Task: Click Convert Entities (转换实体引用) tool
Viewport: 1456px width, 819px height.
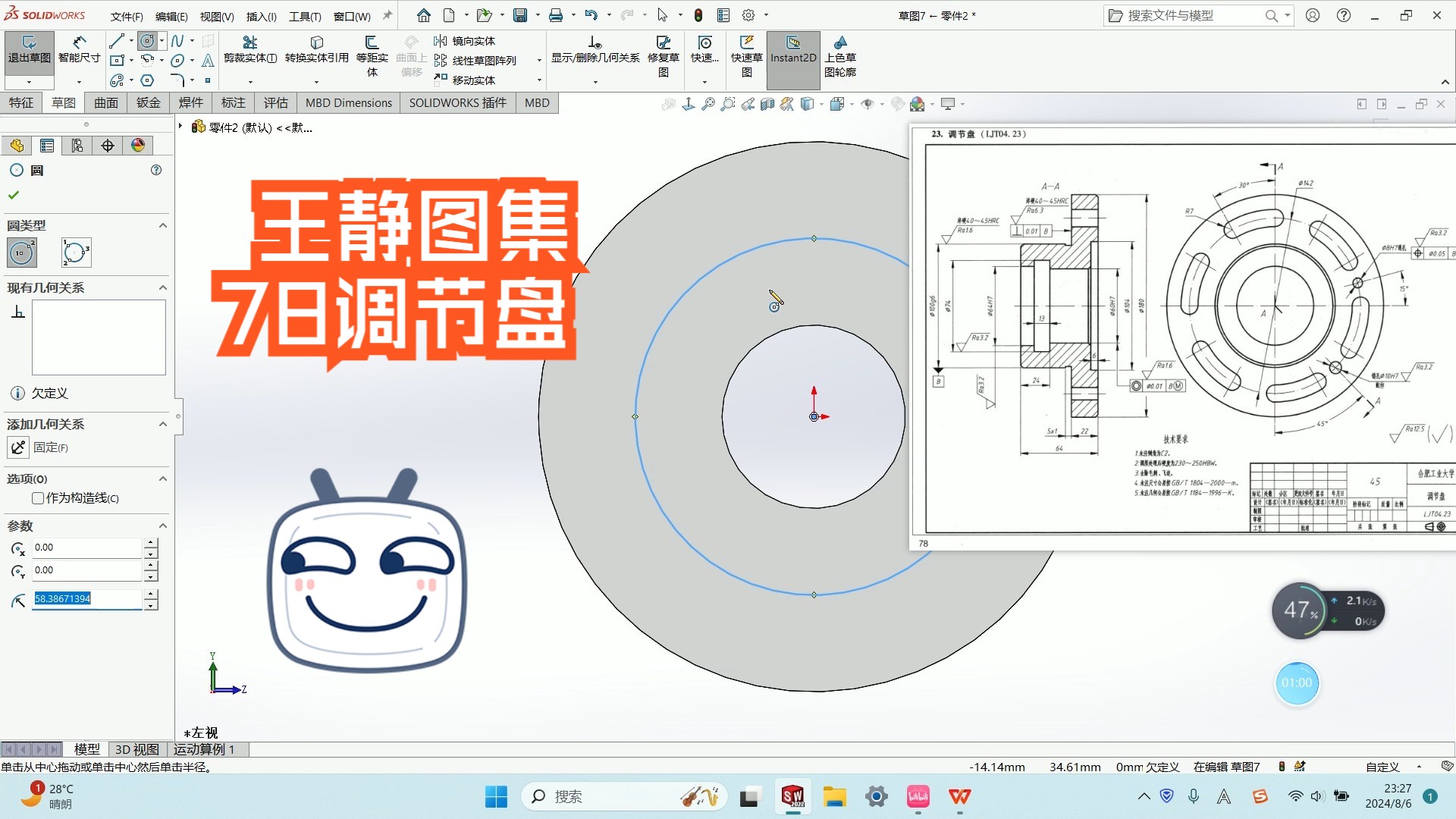Action: tap(316, 50)
